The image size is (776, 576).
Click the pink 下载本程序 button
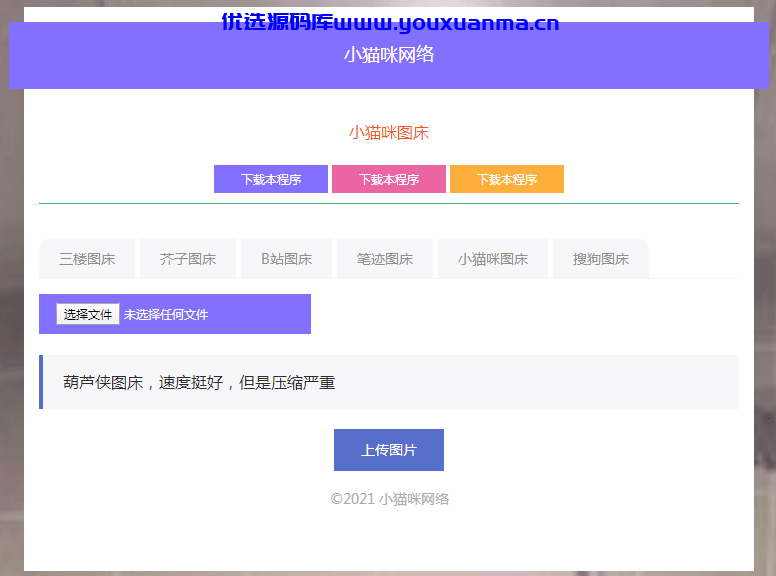pos(389,179)
